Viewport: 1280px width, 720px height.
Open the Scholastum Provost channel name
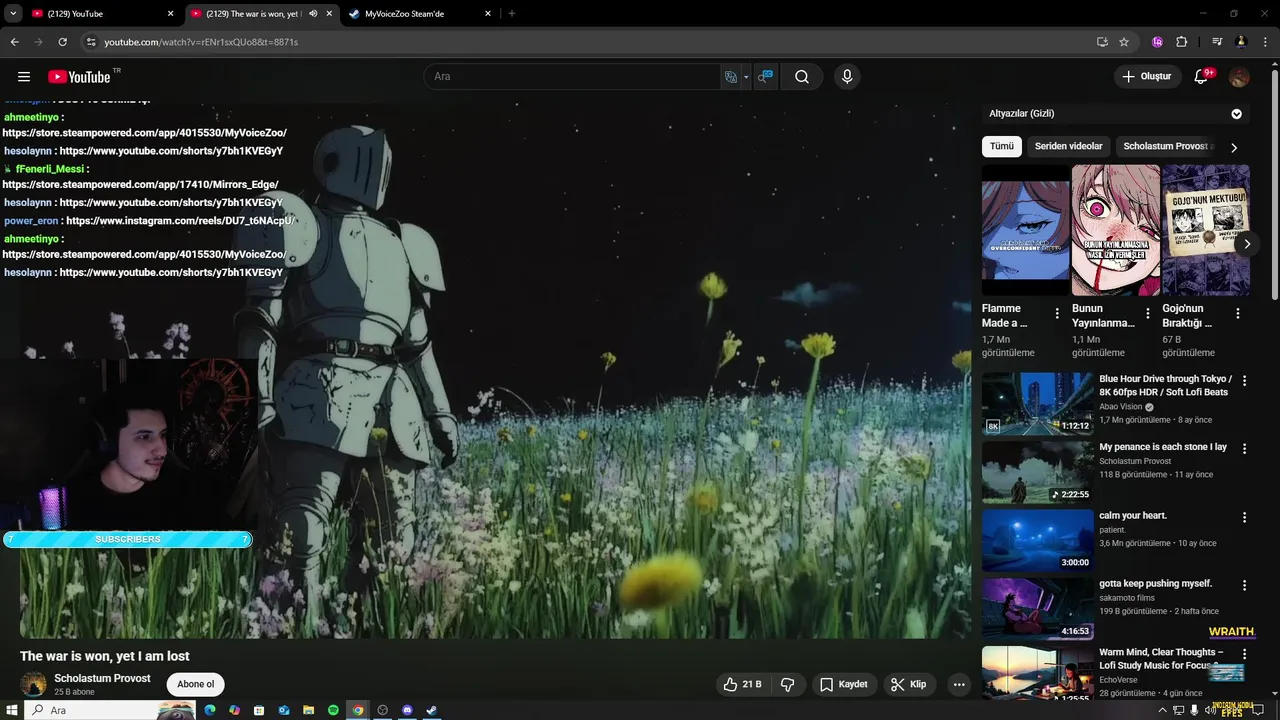102,678
